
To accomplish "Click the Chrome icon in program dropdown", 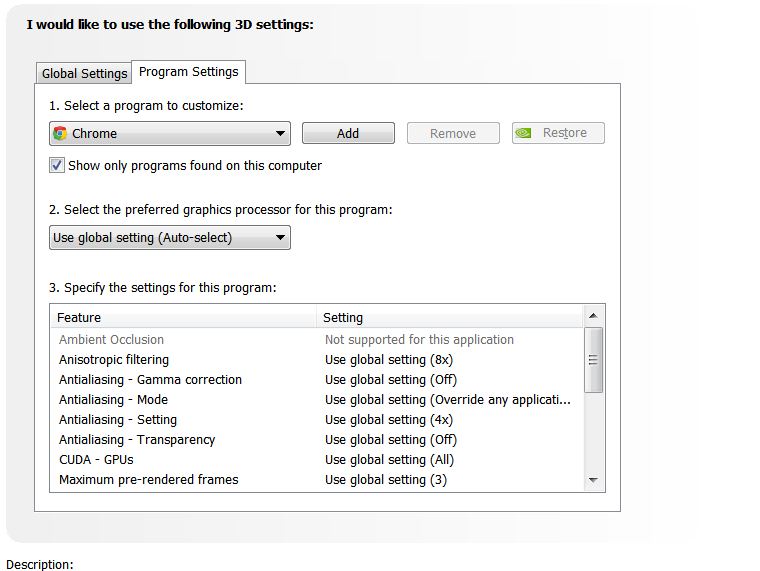I will (60, 133).
